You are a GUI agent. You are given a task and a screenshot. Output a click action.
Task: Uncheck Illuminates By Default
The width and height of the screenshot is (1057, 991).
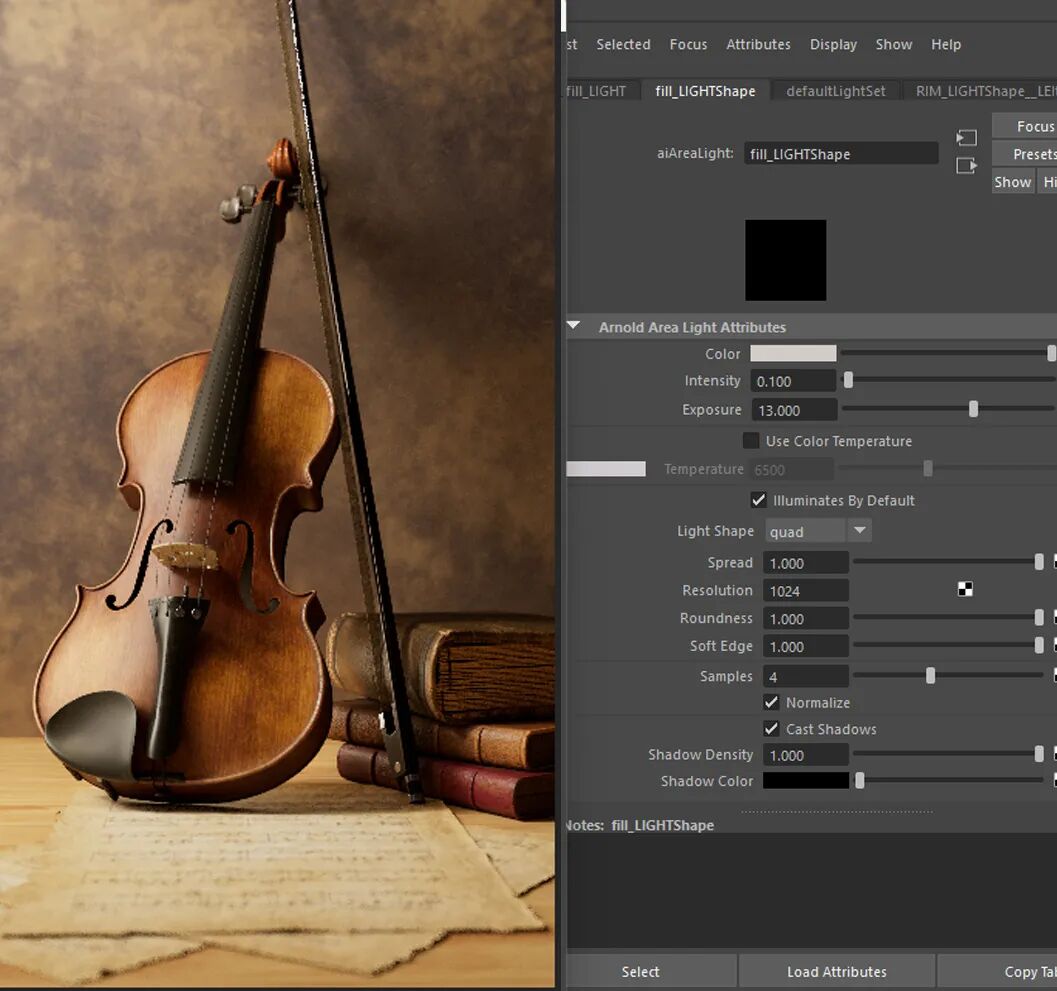(758, 500)
